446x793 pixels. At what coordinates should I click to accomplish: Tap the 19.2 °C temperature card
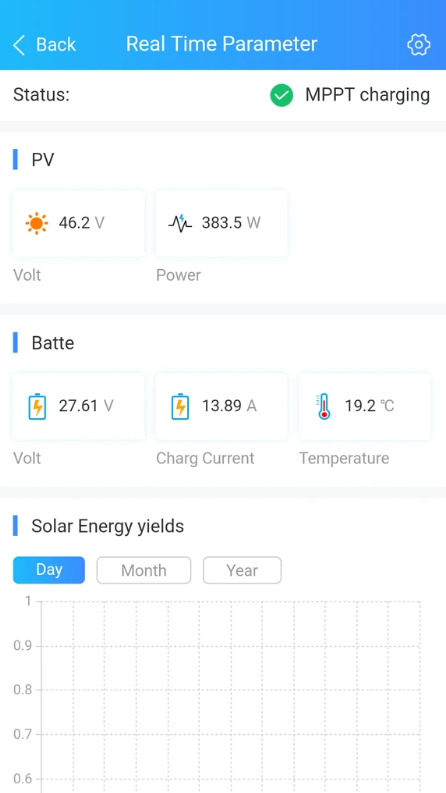pyautogui.click(x=365, y=407)
